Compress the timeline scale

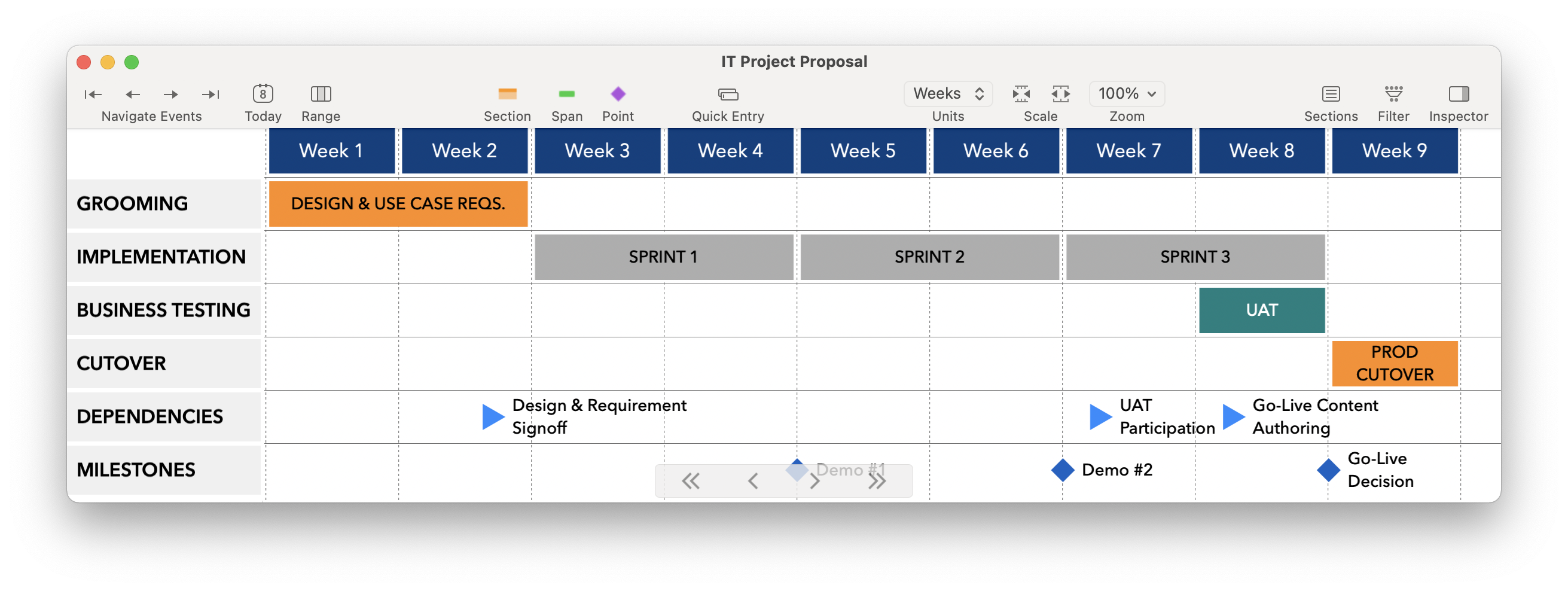[x=1021, y=94]
